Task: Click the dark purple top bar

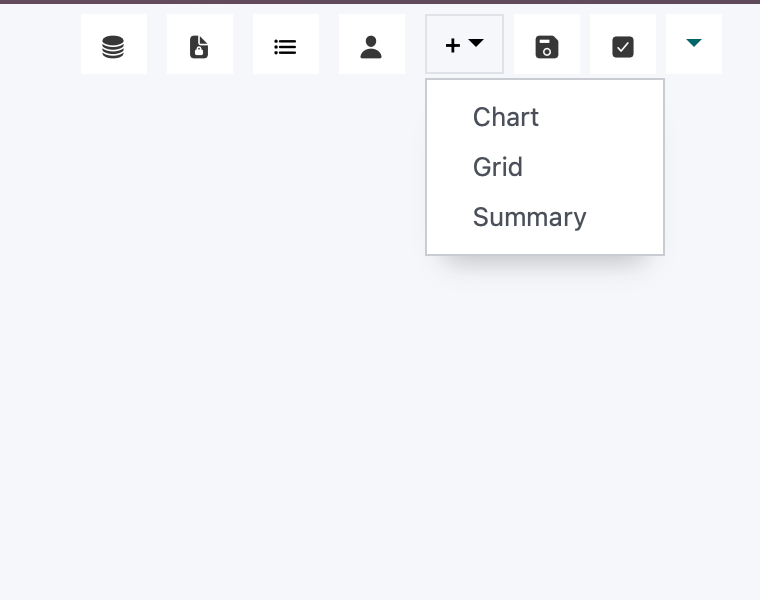Action: coord(380,1)
